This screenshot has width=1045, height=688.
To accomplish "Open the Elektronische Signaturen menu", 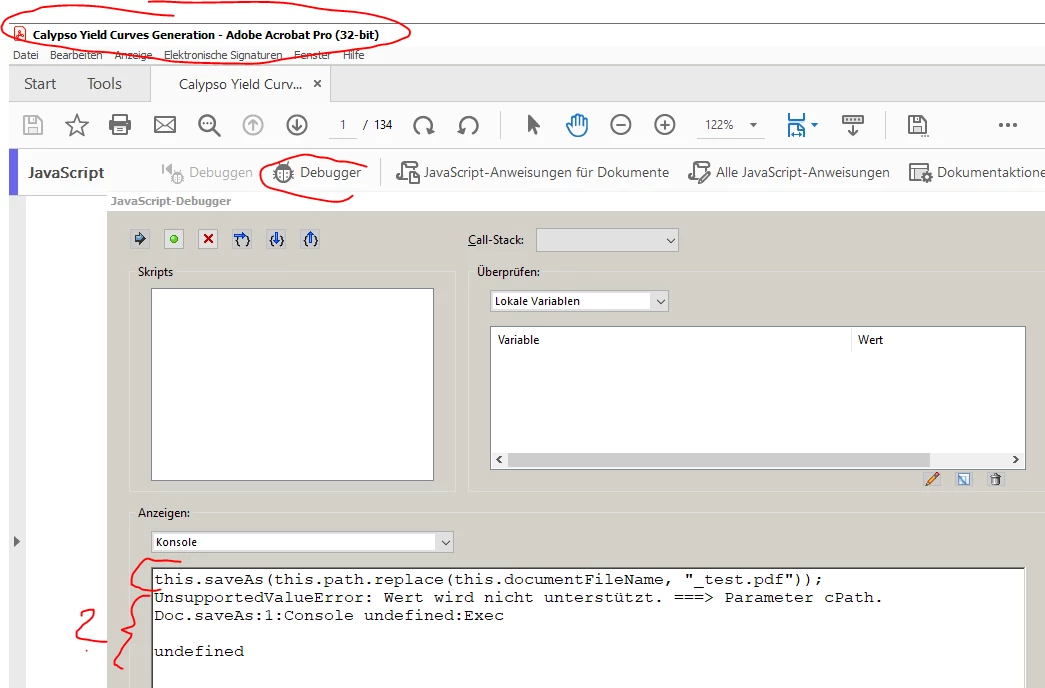I will tap(223, 55).
